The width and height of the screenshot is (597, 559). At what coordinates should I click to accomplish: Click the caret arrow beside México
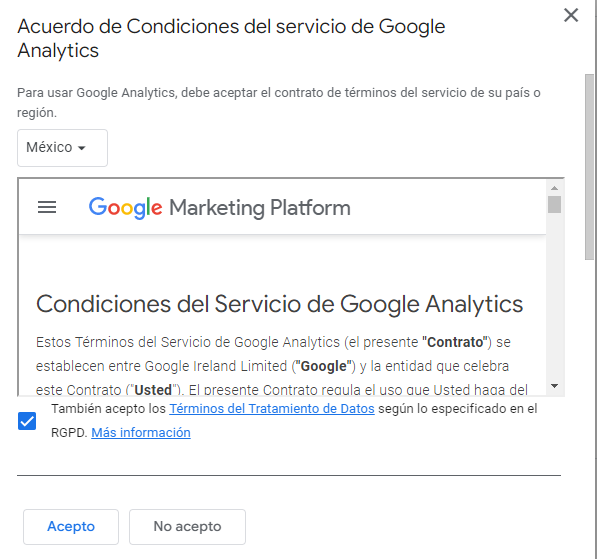pyautogui.click(x=81, y=148)
